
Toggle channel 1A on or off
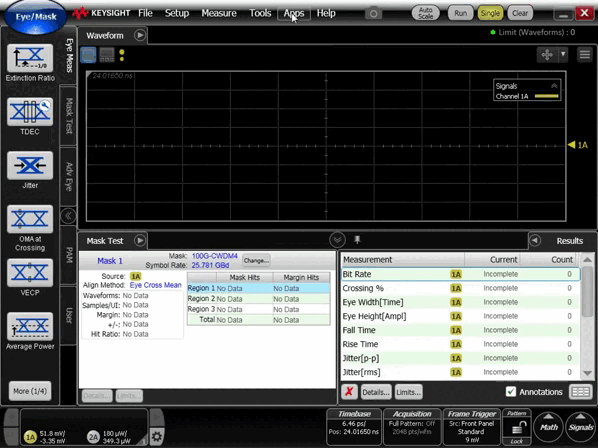click(x=30, y=437)
